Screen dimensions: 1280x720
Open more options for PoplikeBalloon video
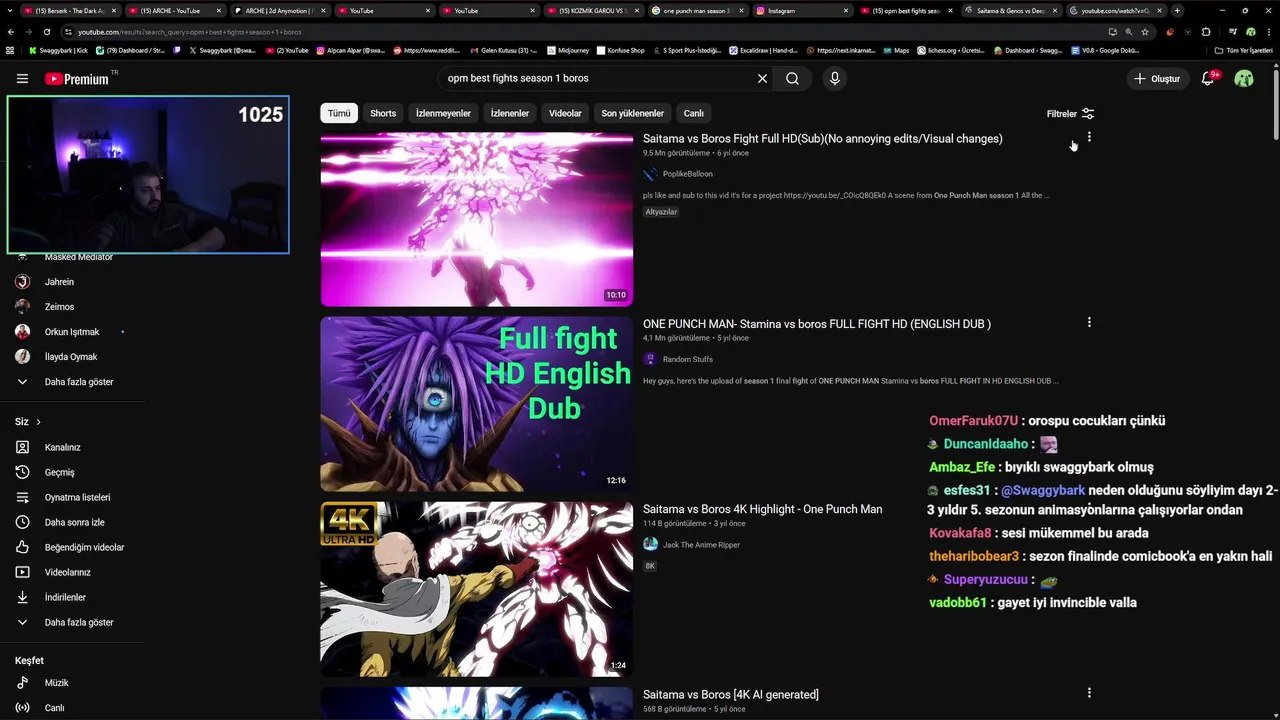click(1089, 138)
